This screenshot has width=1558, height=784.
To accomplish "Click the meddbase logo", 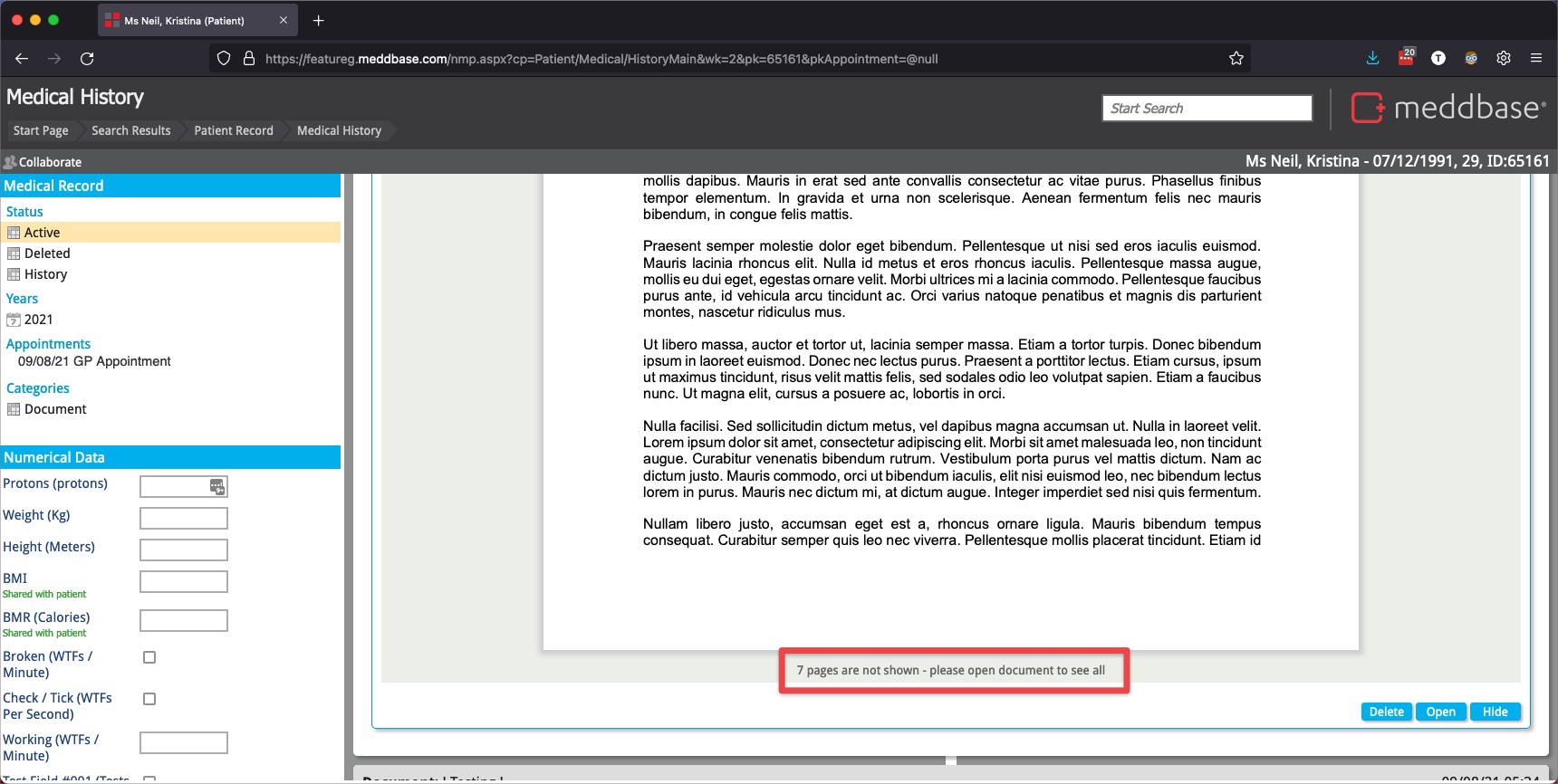I will [1447, 108].
